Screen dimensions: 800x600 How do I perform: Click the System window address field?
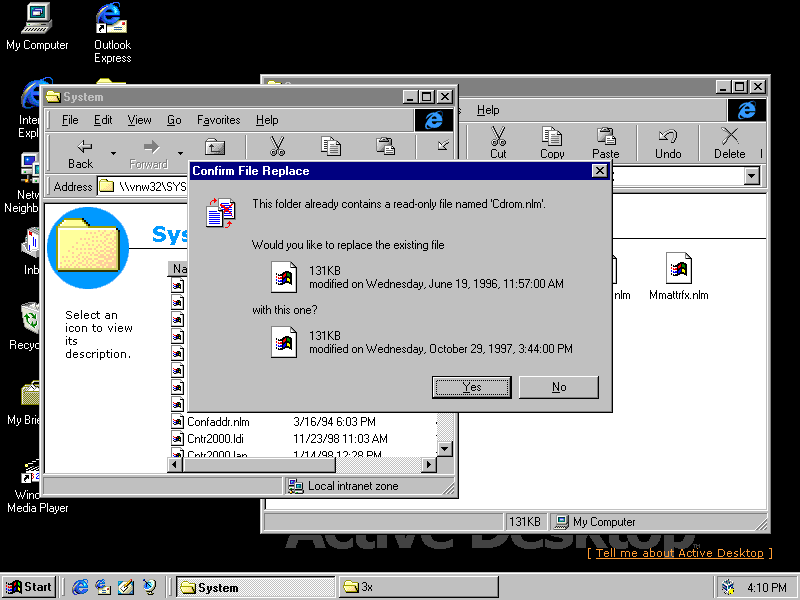[143, 186]
